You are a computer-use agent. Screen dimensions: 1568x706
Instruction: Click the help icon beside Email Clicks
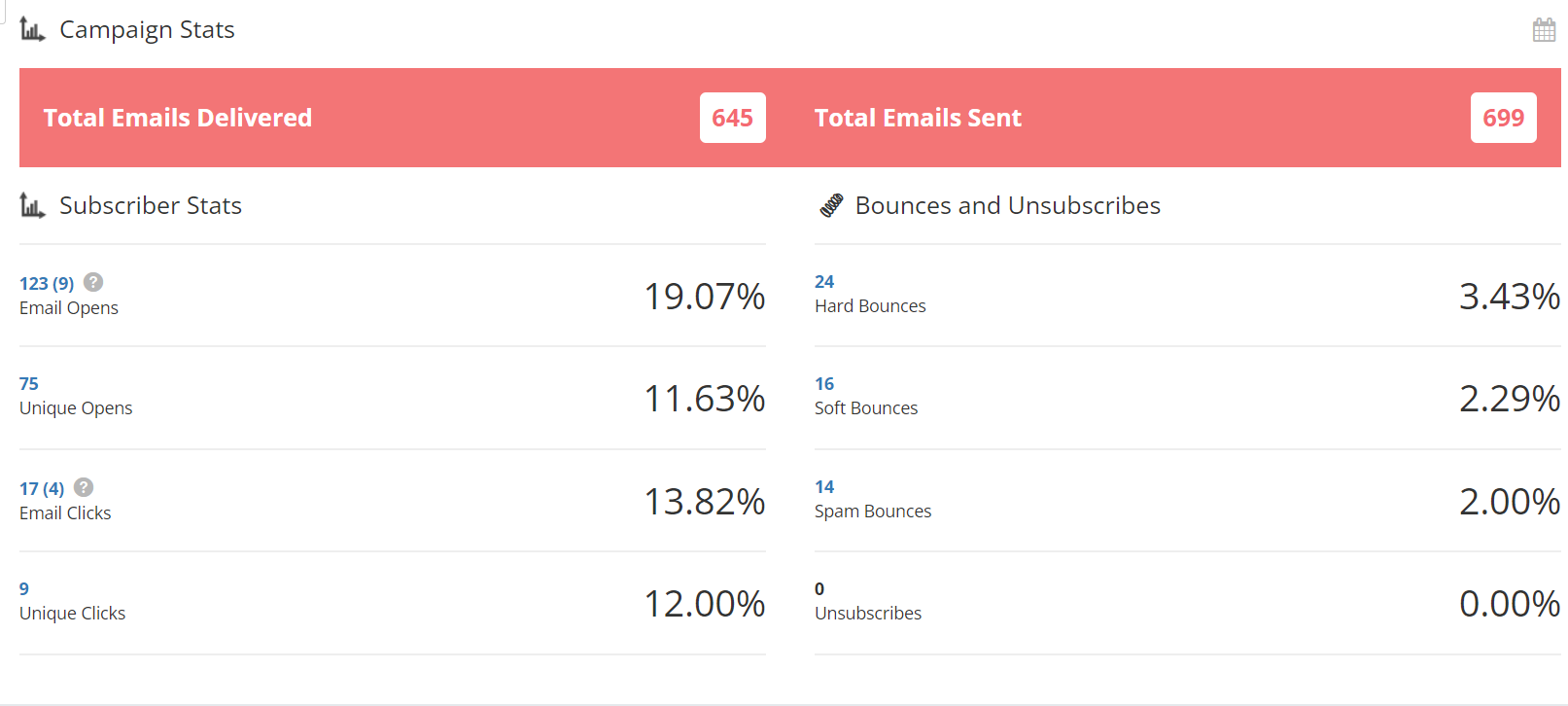(x=84, y=487)
